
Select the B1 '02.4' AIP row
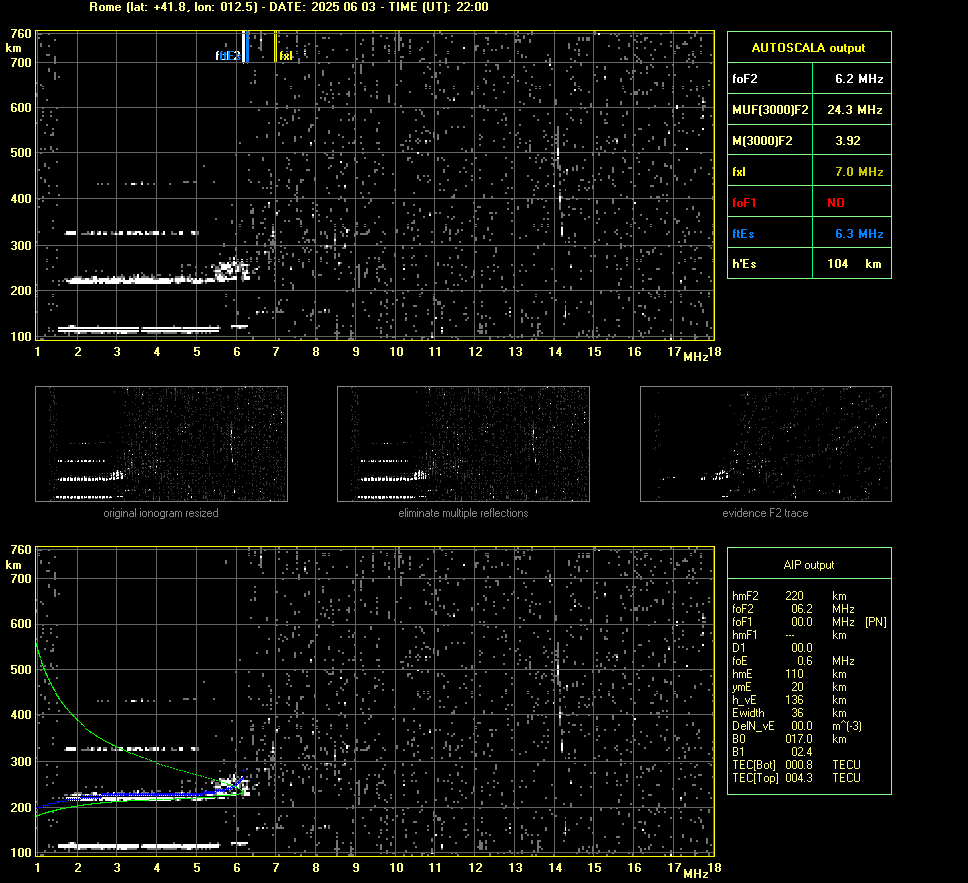(772, 752)
